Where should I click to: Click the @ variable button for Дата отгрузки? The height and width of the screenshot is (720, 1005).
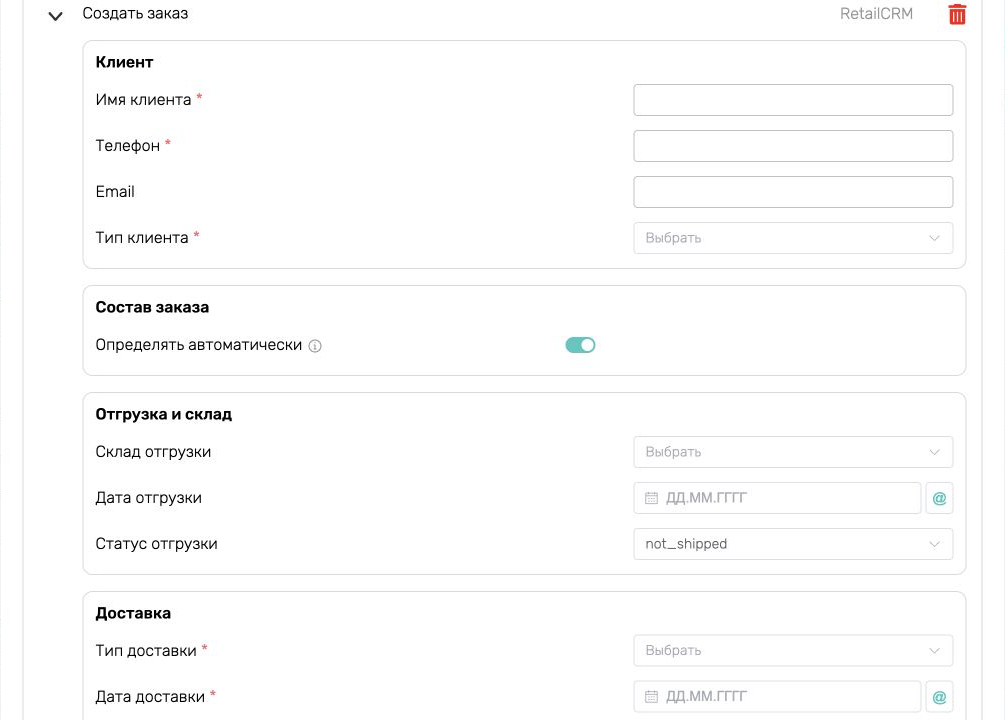939,498
